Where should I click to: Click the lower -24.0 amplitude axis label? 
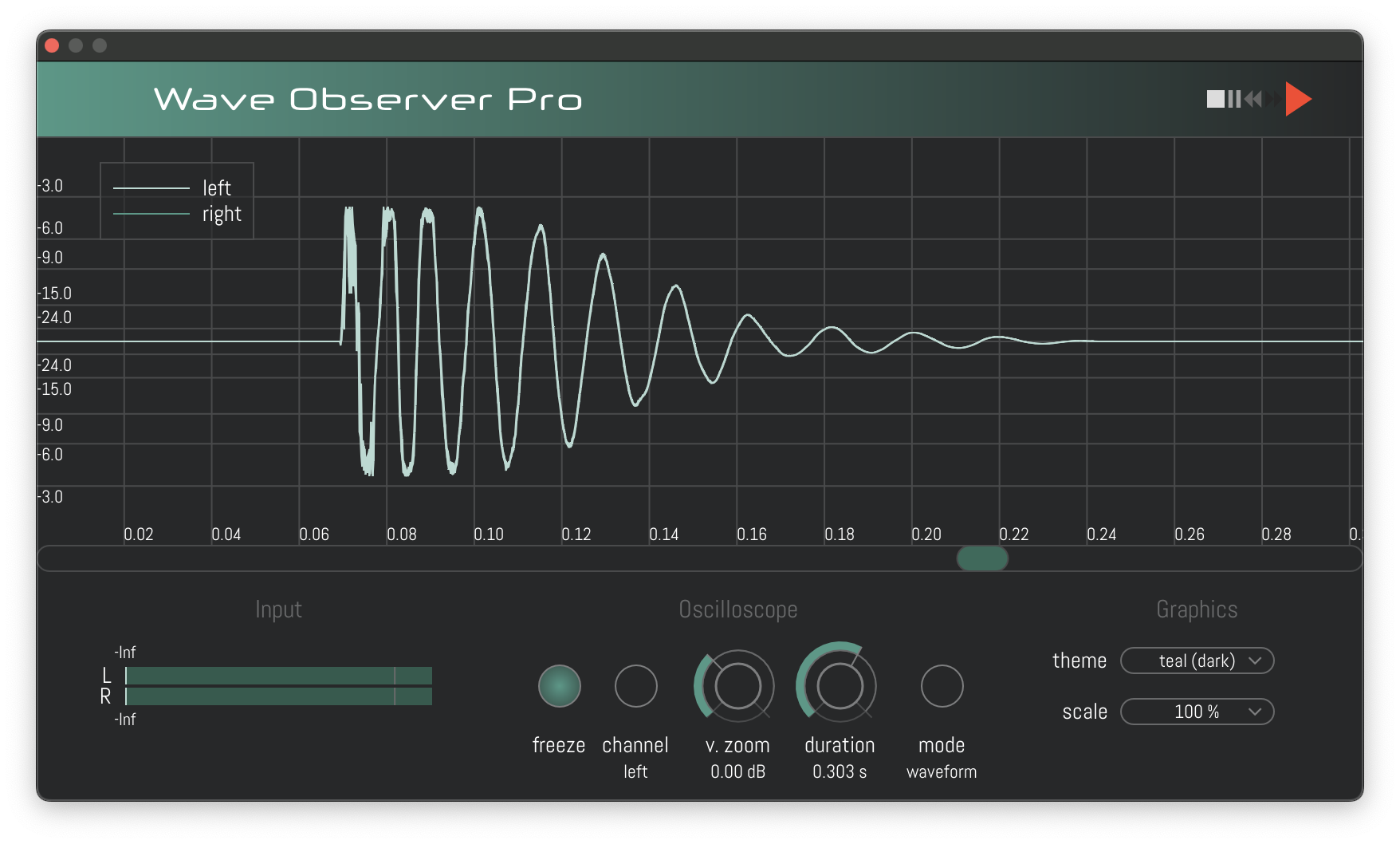coord(54,365)
